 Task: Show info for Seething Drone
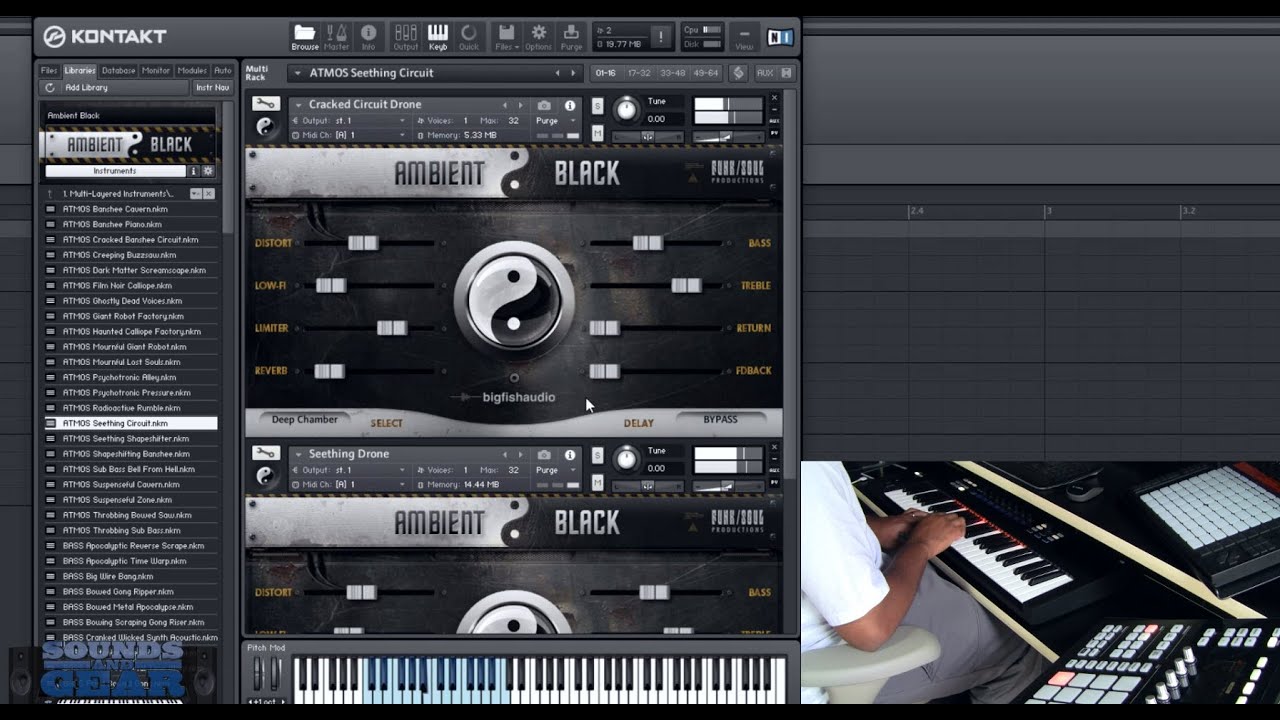click(570, 454)
